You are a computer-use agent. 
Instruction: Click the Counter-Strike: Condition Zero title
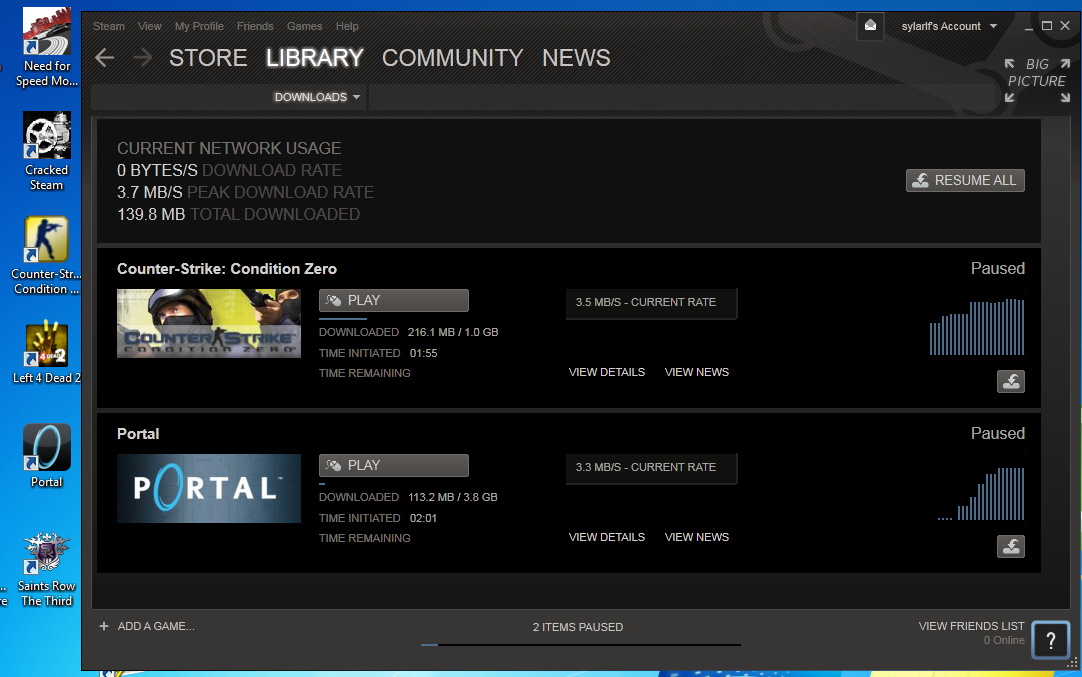tap(226, 269)
